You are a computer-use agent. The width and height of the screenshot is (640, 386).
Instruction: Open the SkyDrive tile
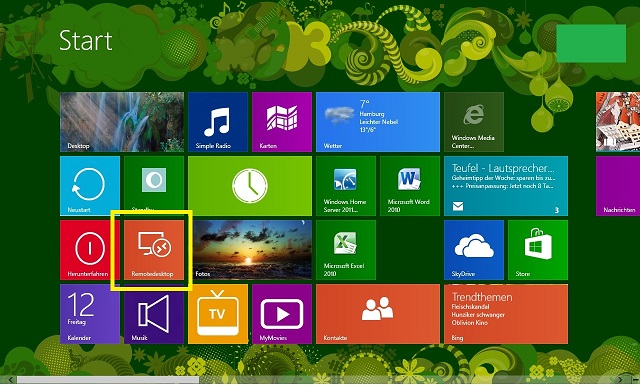point(474,250)
